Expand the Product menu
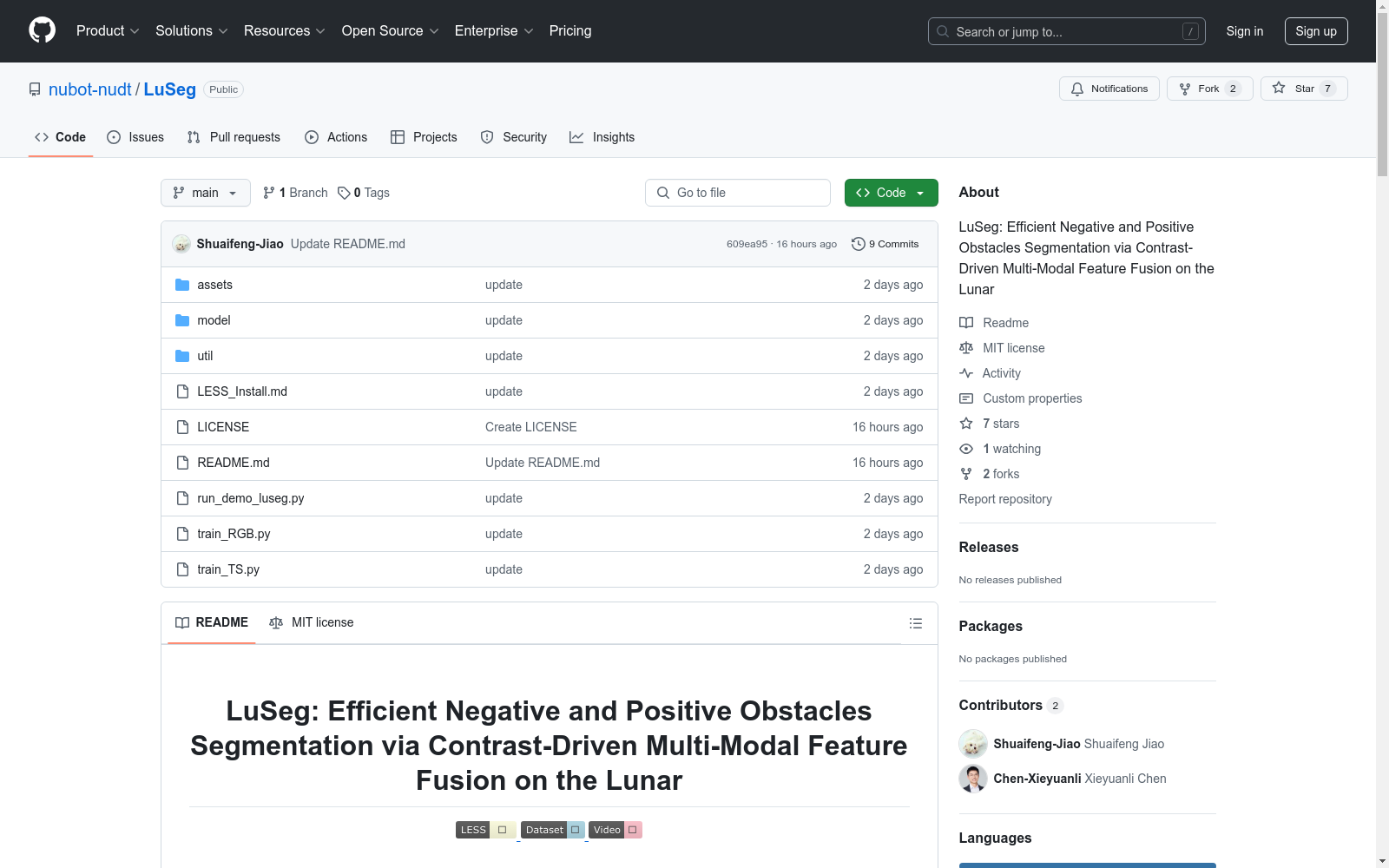 (x=108, y=31)
